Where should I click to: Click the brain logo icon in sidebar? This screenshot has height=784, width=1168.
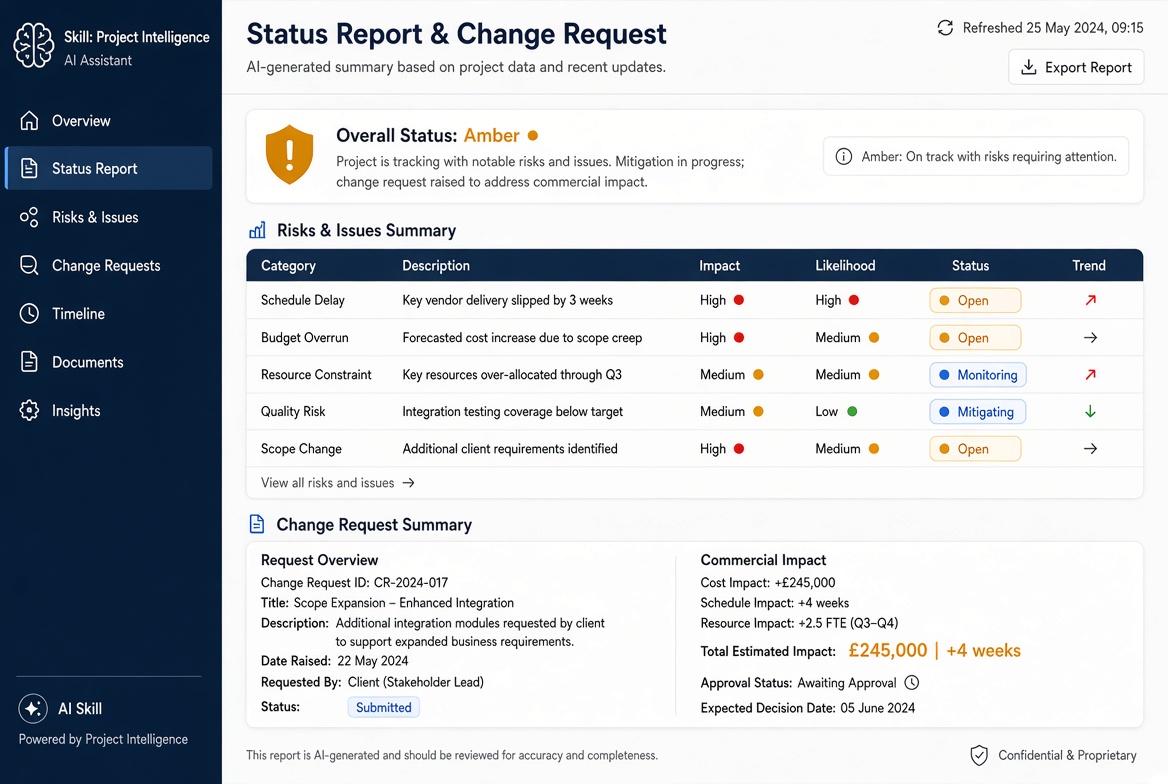(x=34, y=45)
